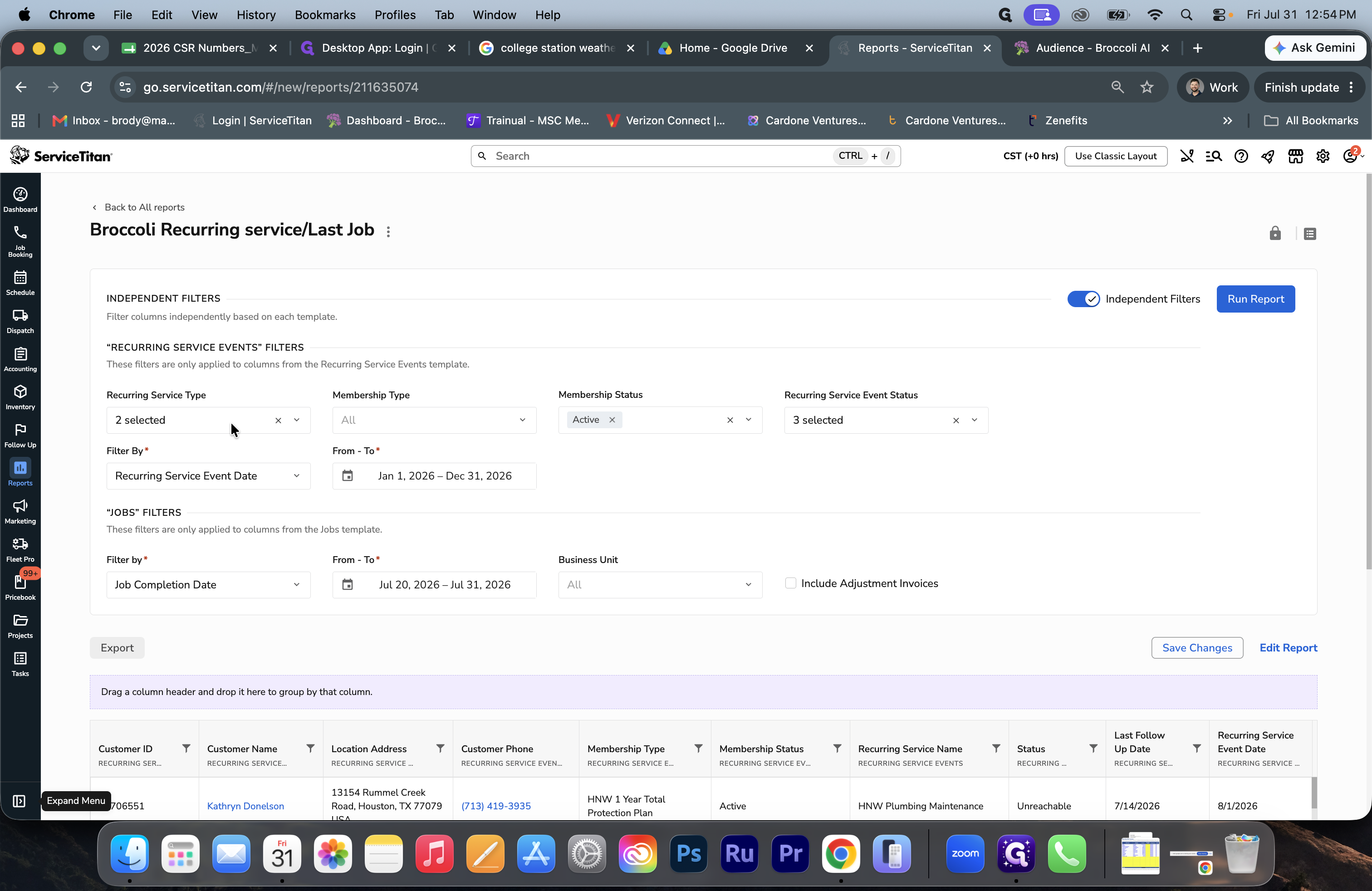This screenshot has width=1372, height=891.
Task: Open Marketing in the sidebar
Action: (20, 511)
